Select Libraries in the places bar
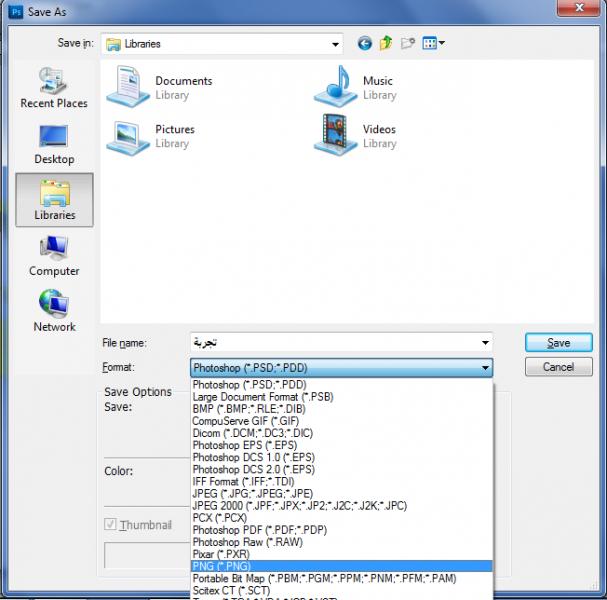Image resolution: width=607 pixels, height=600 pixels. point(55,200)
